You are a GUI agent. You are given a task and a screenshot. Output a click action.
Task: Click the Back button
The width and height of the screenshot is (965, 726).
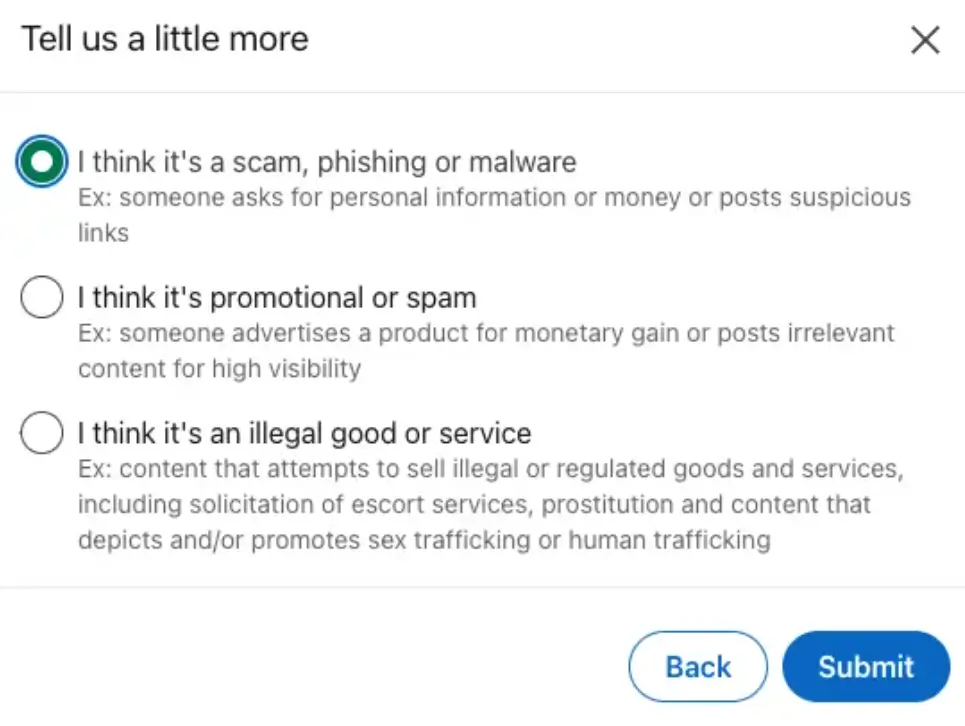point(697,666)
